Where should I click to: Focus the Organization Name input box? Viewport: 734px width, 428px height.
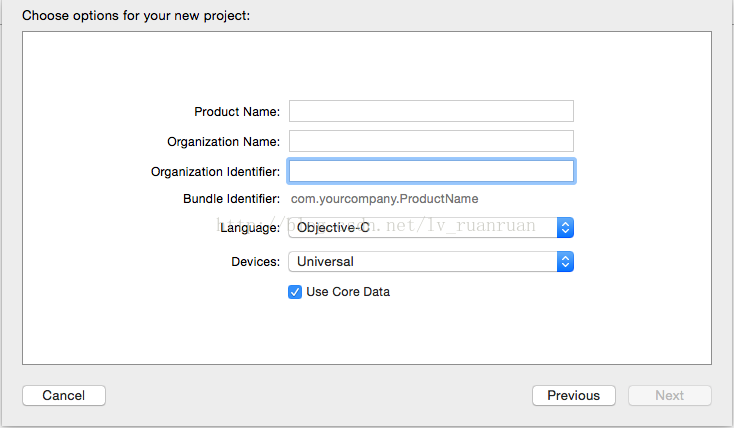coord(431,141)
